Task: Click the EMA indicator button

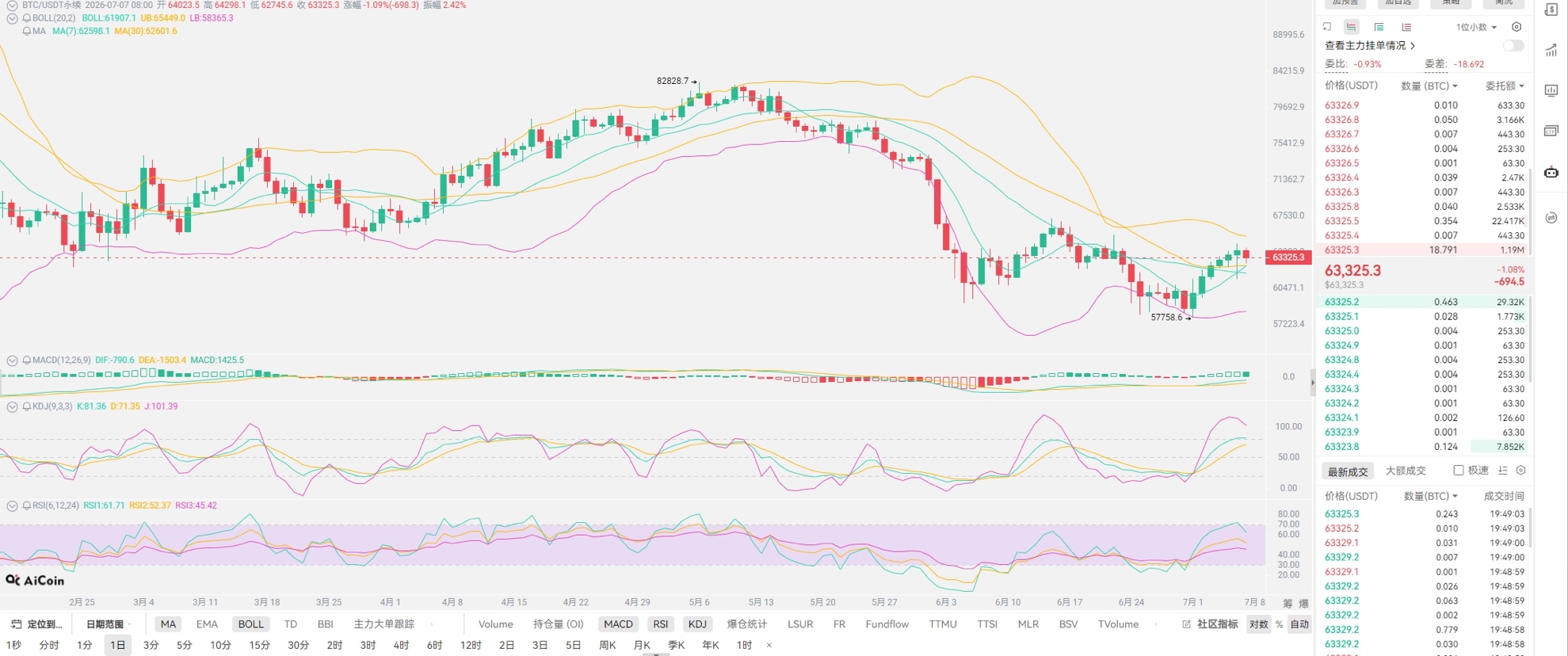Action: click(207, 624)
